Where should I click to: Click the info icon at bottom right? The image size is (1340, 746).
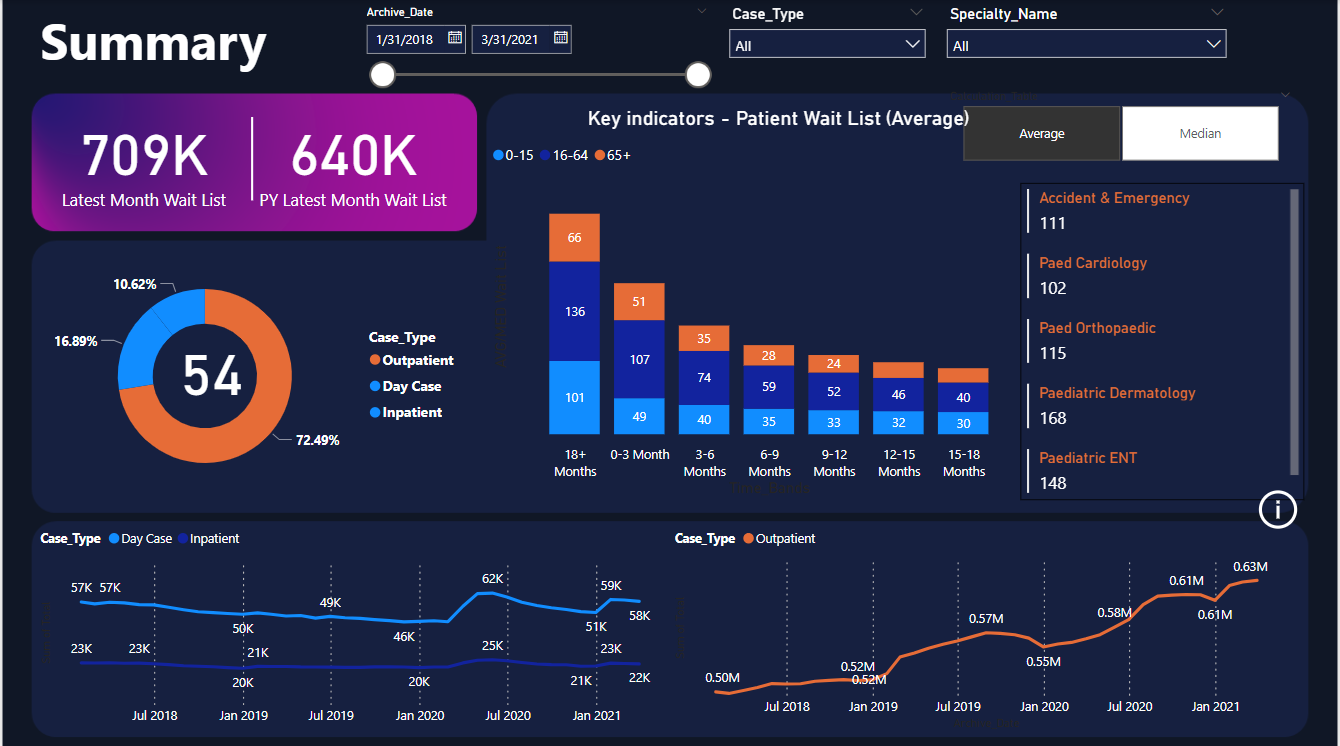[1277, 510]
